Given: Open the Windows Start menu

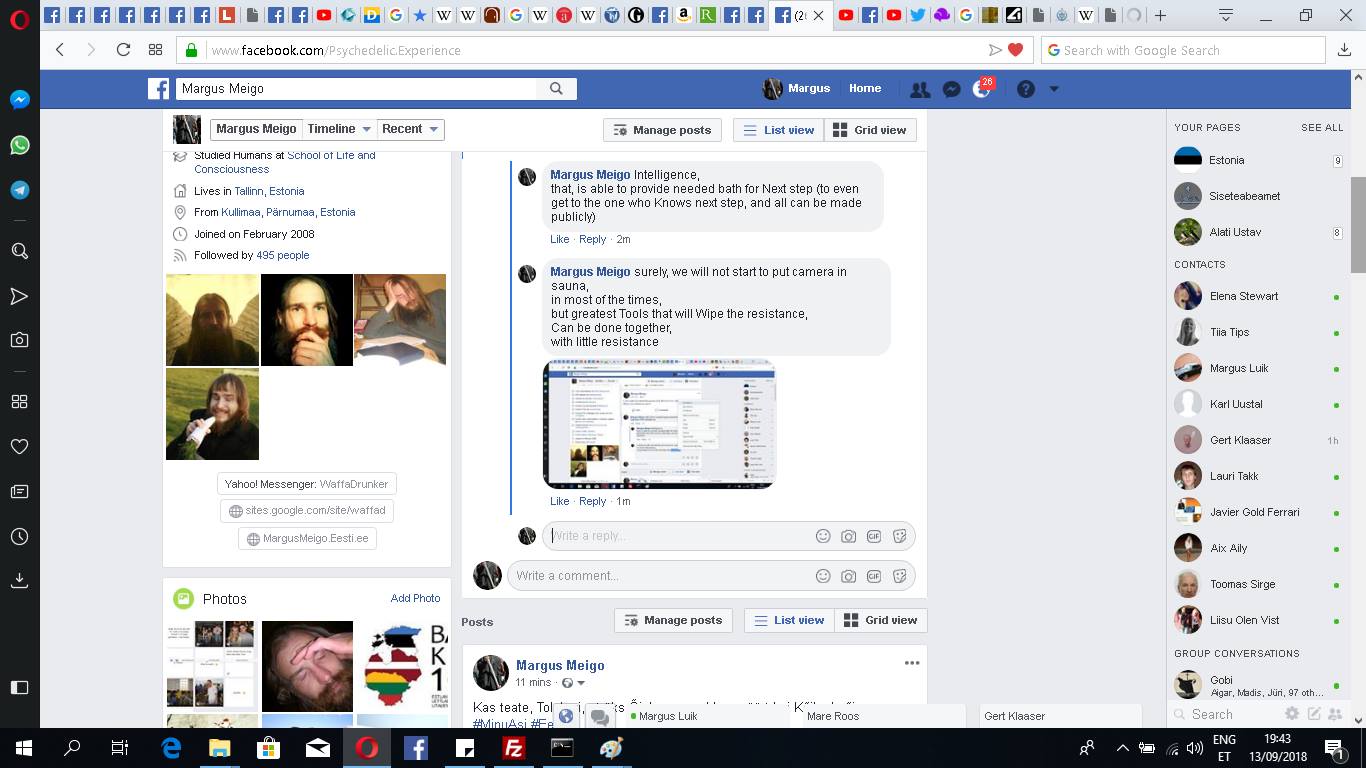Looking at the screenshot, I should coord(24,748).
